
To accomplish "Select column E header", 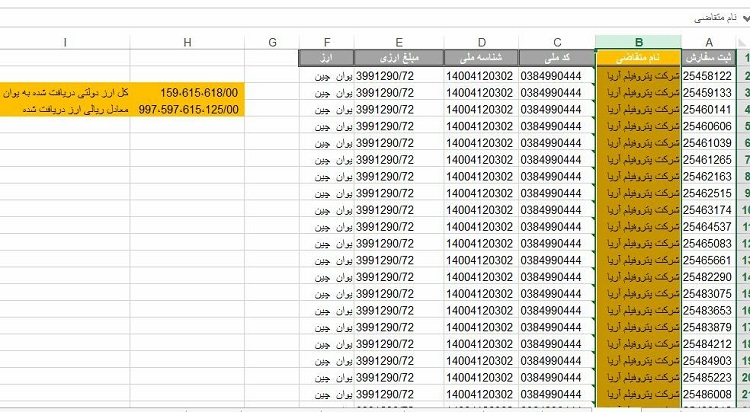I will [399, 41].
